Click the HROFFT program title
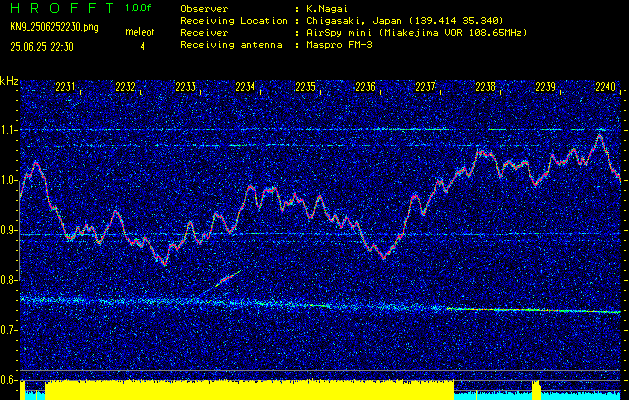Screen dimensions: 629x400 (x=62, y=8)
